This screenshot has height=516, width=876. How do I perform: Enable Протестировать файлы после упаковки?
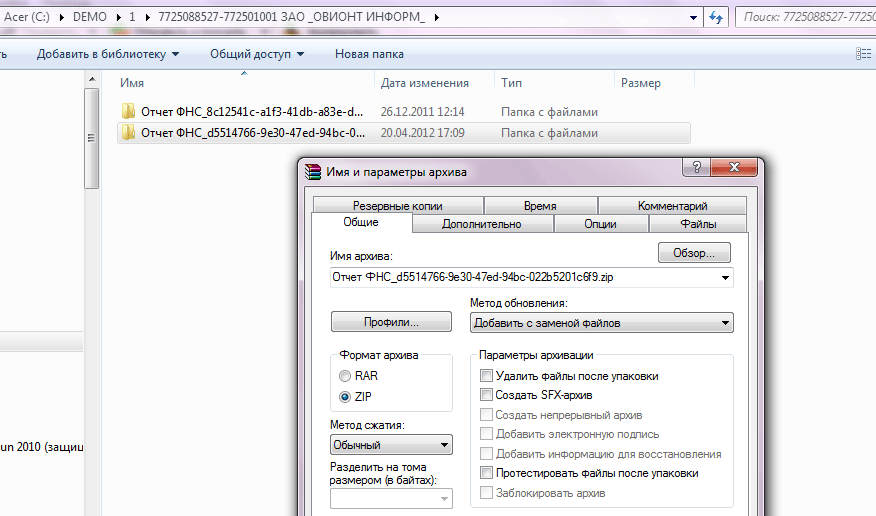coord(487,473)
